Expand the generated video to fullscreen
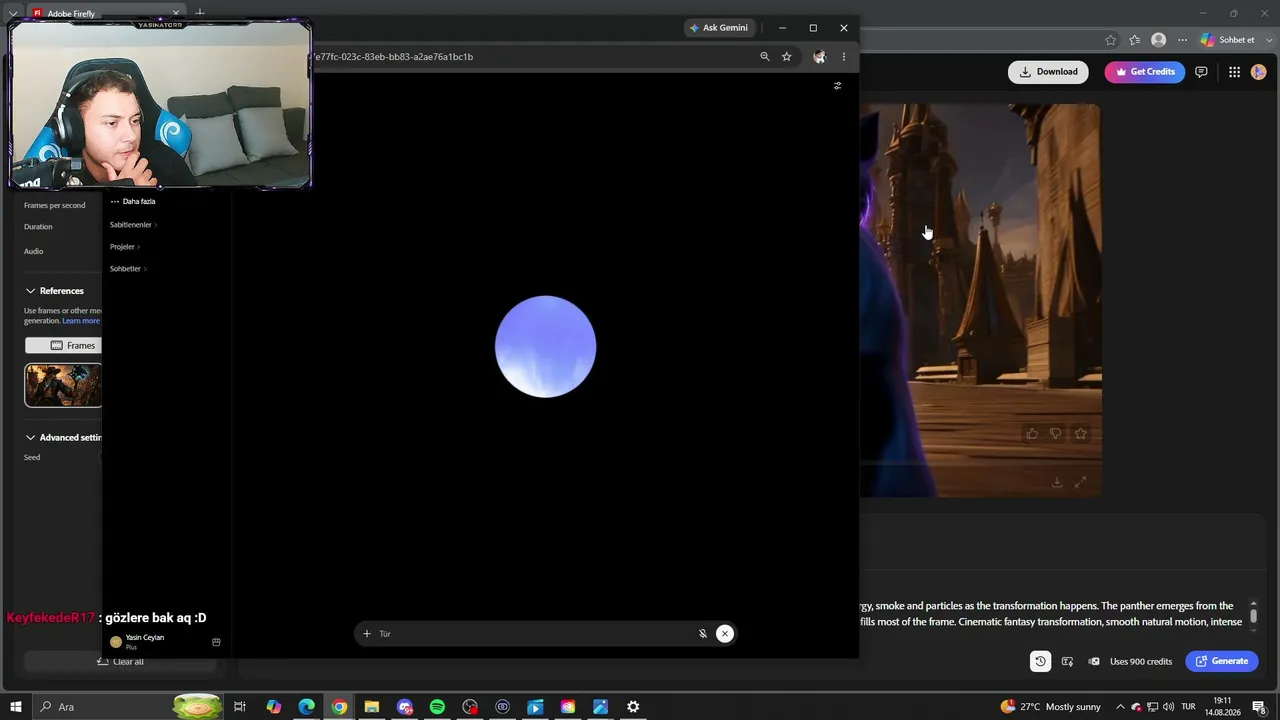Screen dimensions: 1280x720 (x=1081, y=482)
